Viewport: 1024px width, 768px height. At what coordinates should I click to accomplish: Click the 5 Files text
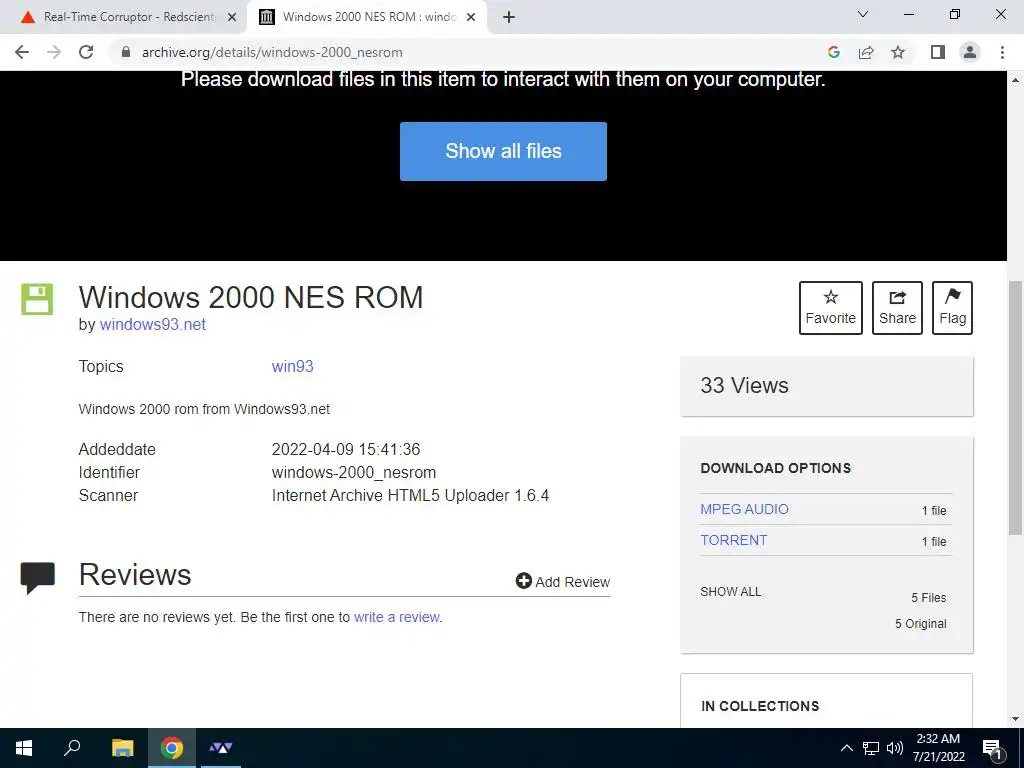(929, 598)
